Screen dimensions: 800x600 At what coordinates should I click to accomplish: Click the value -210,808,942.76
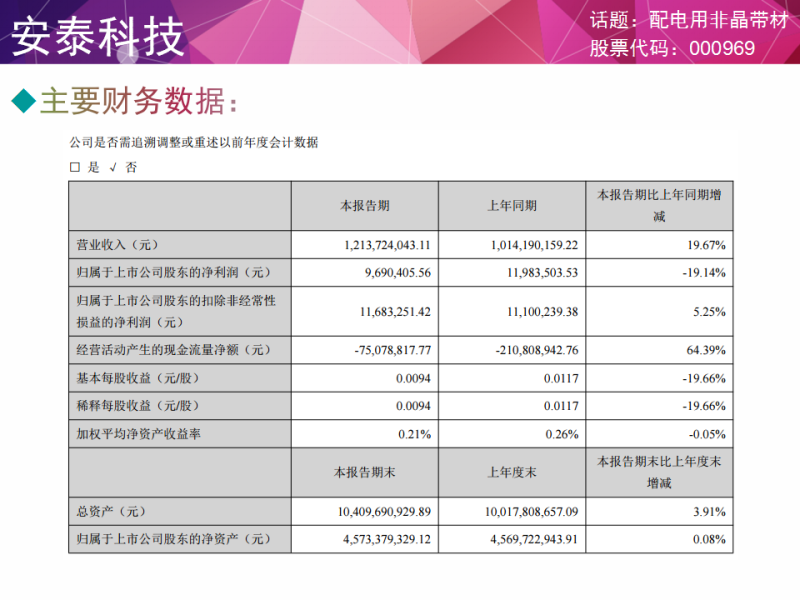click(537, 350)
